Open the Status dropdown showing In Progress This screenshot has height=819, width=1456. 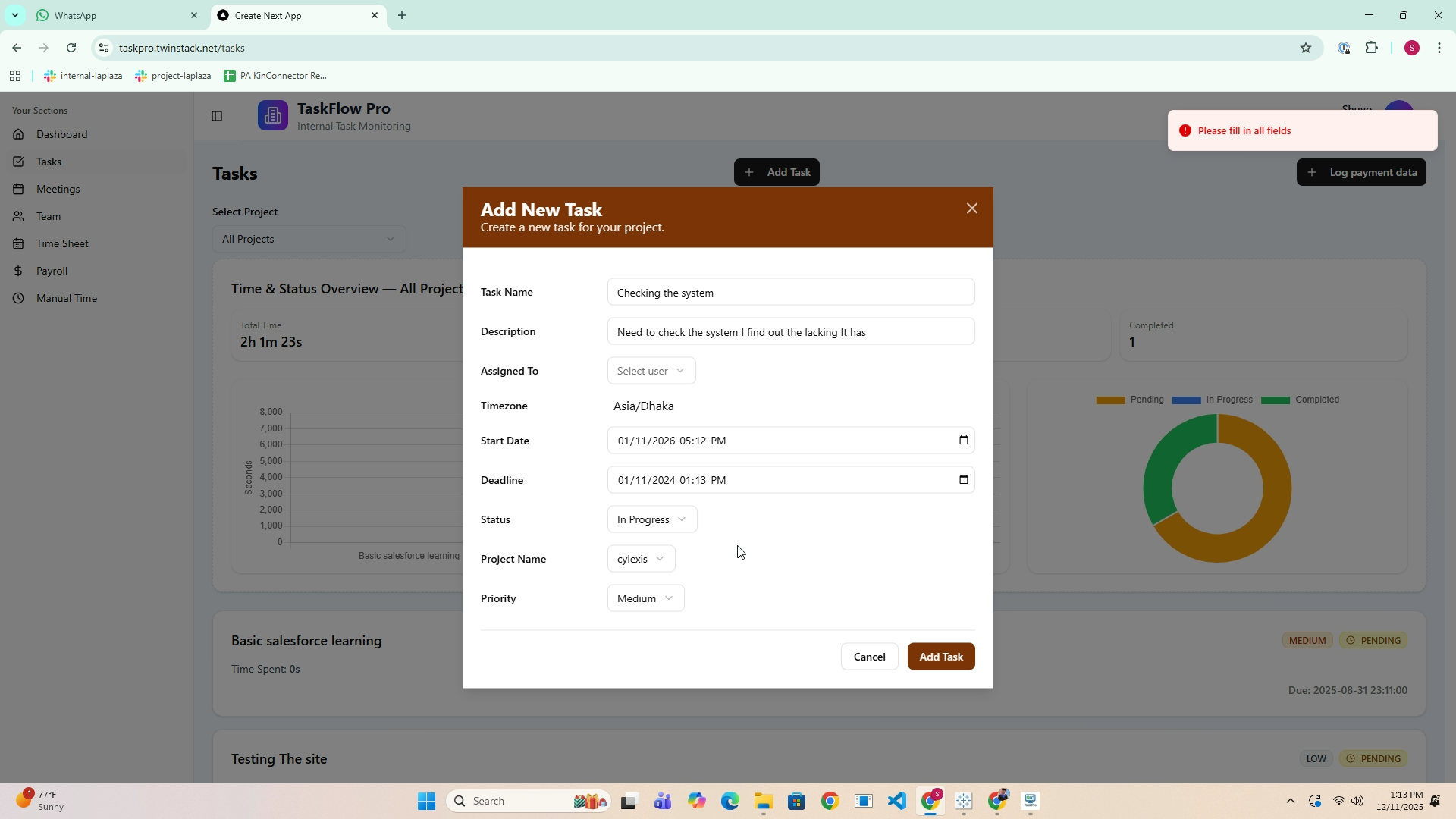click(651, 519)
